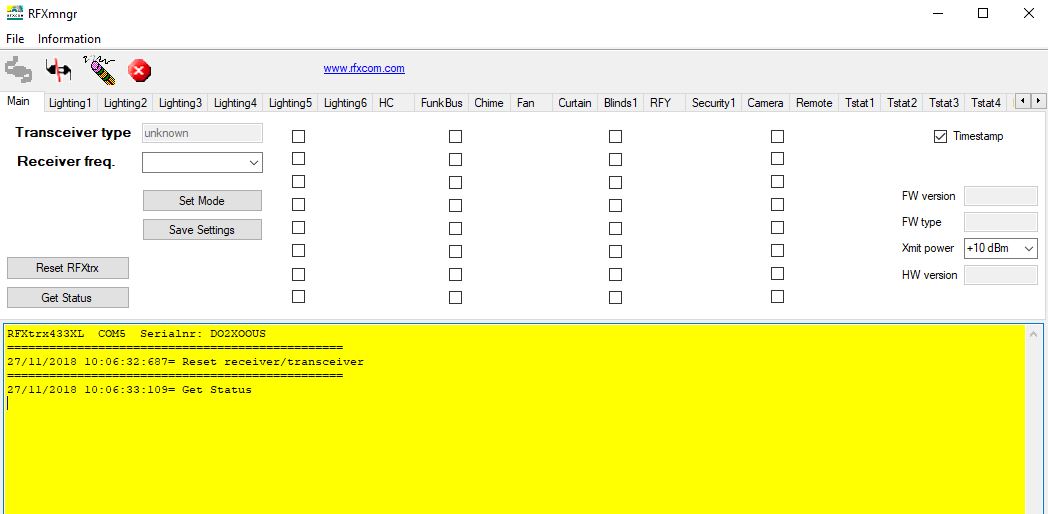Click the clear log eraser icon

tap(99, 69)
